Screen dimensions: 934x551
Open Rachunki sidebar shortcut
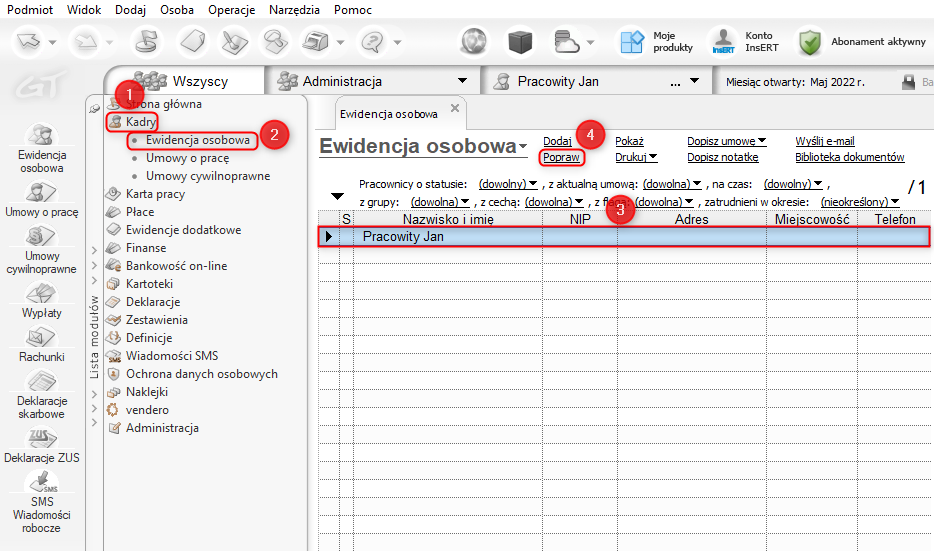(x=42, y=344)
